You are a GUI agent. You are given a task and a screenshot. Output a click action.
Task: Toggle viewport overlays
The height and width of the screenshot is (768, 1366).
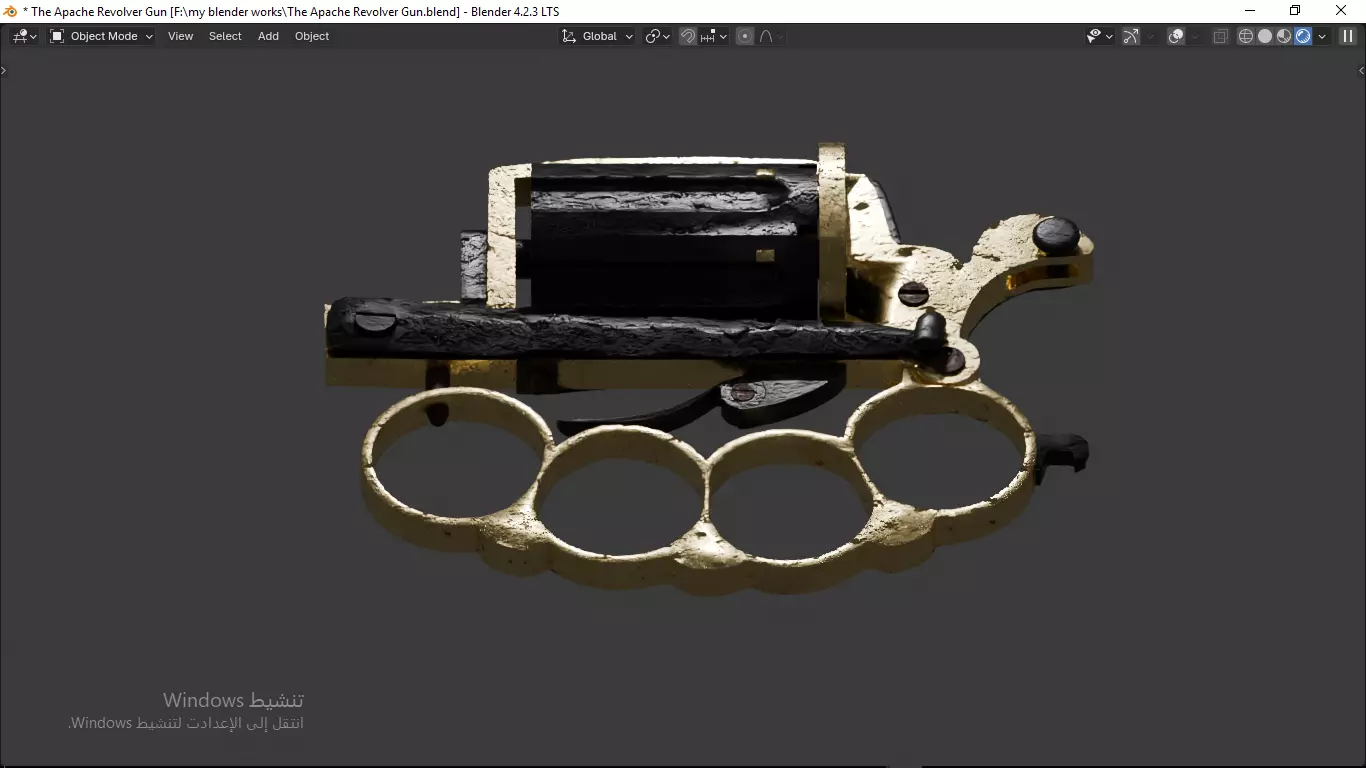pos(1177,36)
